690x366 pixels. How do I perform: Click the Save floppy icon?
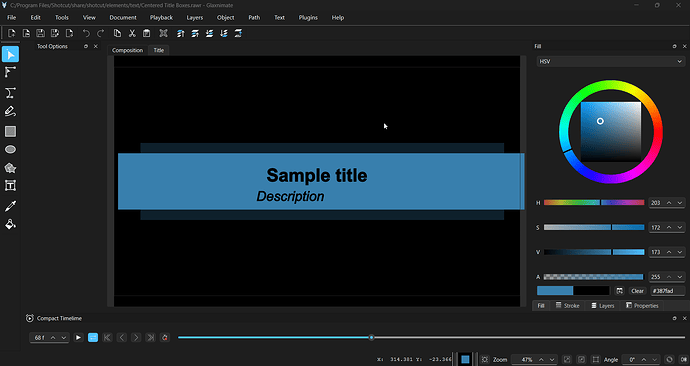point(40,33)
